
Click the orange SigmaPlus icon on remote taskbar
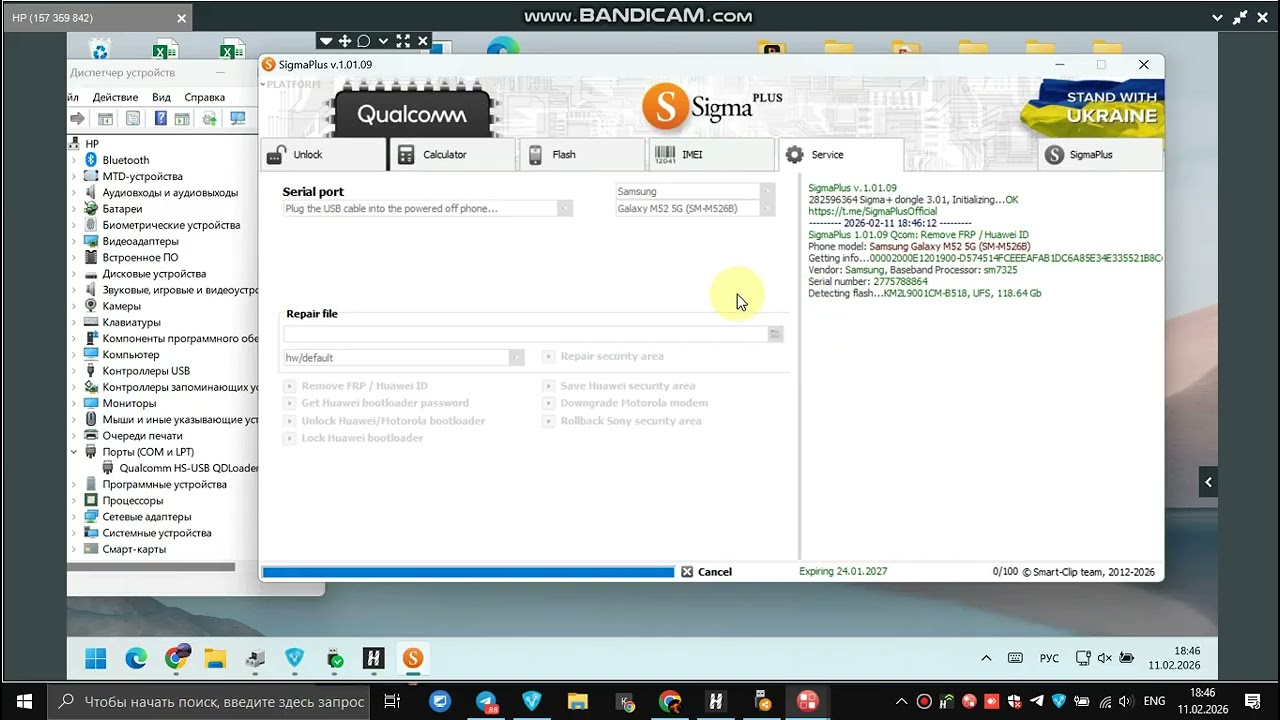coord(413,658)
